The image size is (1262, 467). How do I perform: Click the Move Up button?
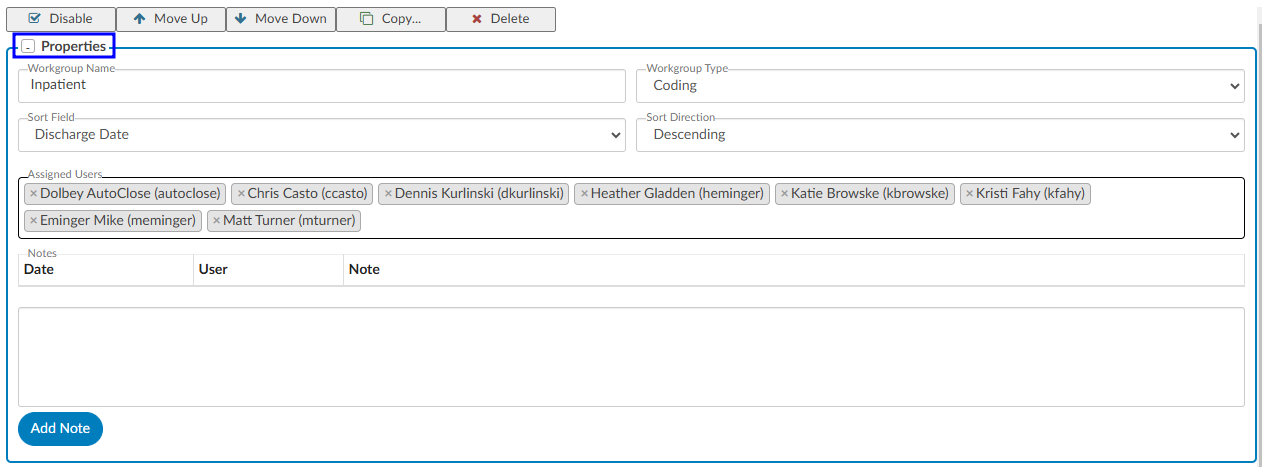[171, 19]
